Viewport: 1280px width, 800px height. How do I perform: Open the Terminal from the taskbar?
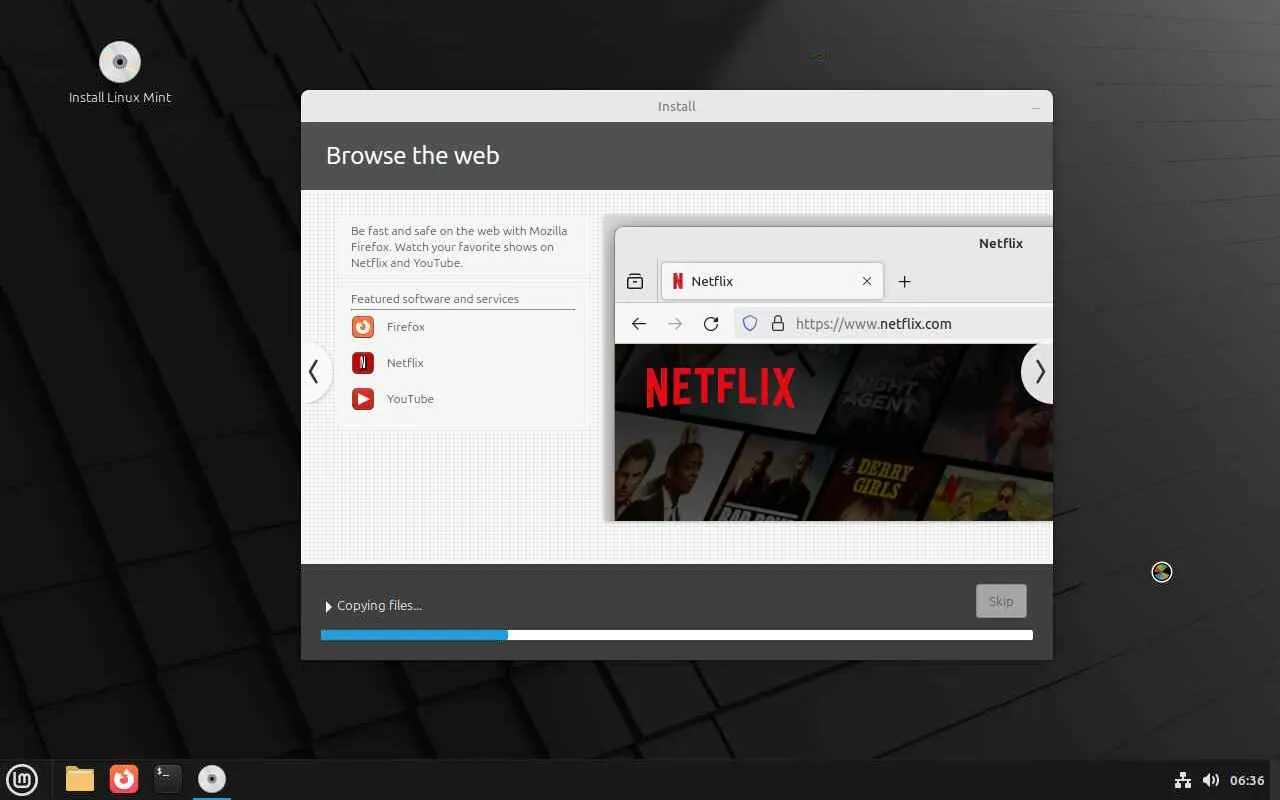point(168,779)
